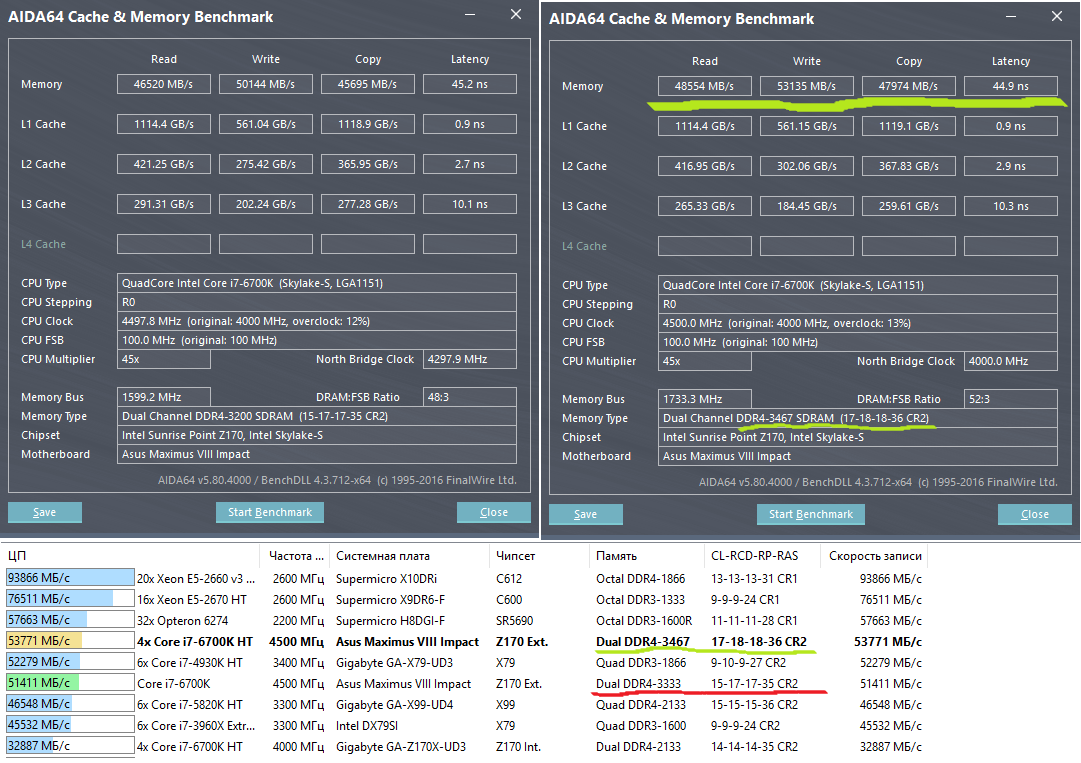Click L2 Cache Write 302.06 GB/s value
The width and height of the screenshot is (1081, 763).
(807, 166)
